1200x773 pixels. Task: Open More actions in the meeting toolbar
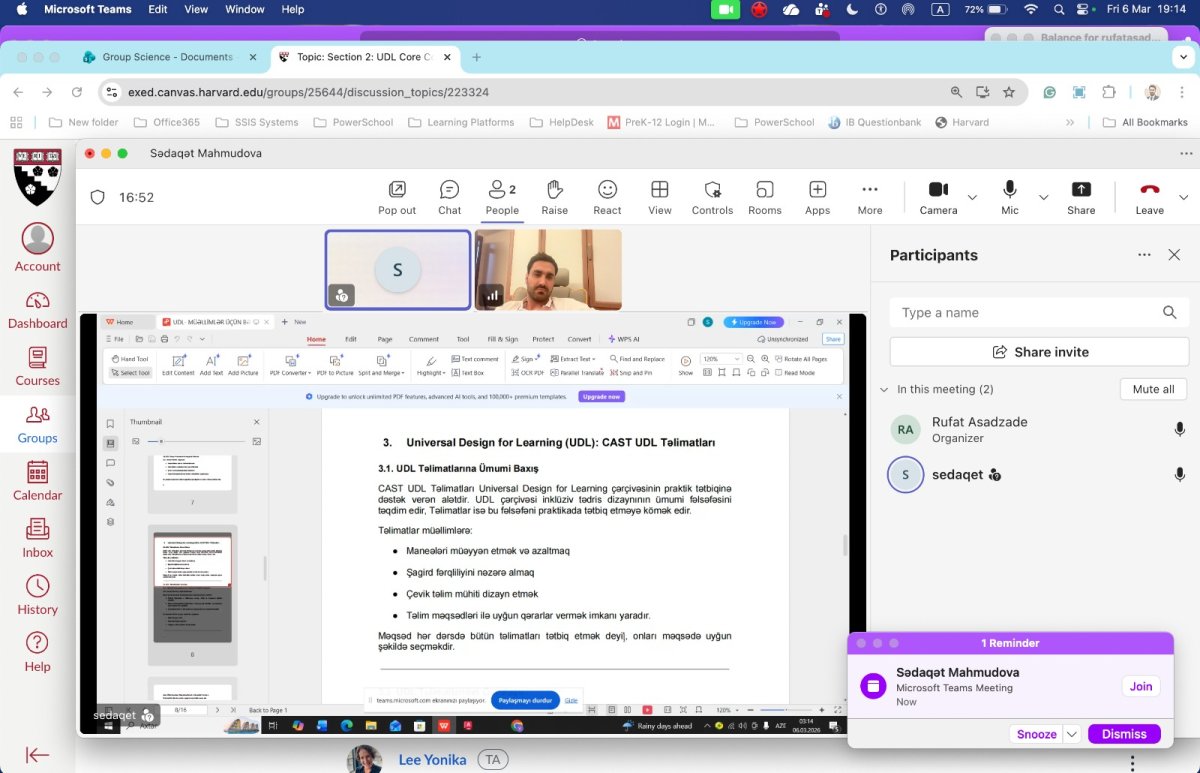pos(870,196)
